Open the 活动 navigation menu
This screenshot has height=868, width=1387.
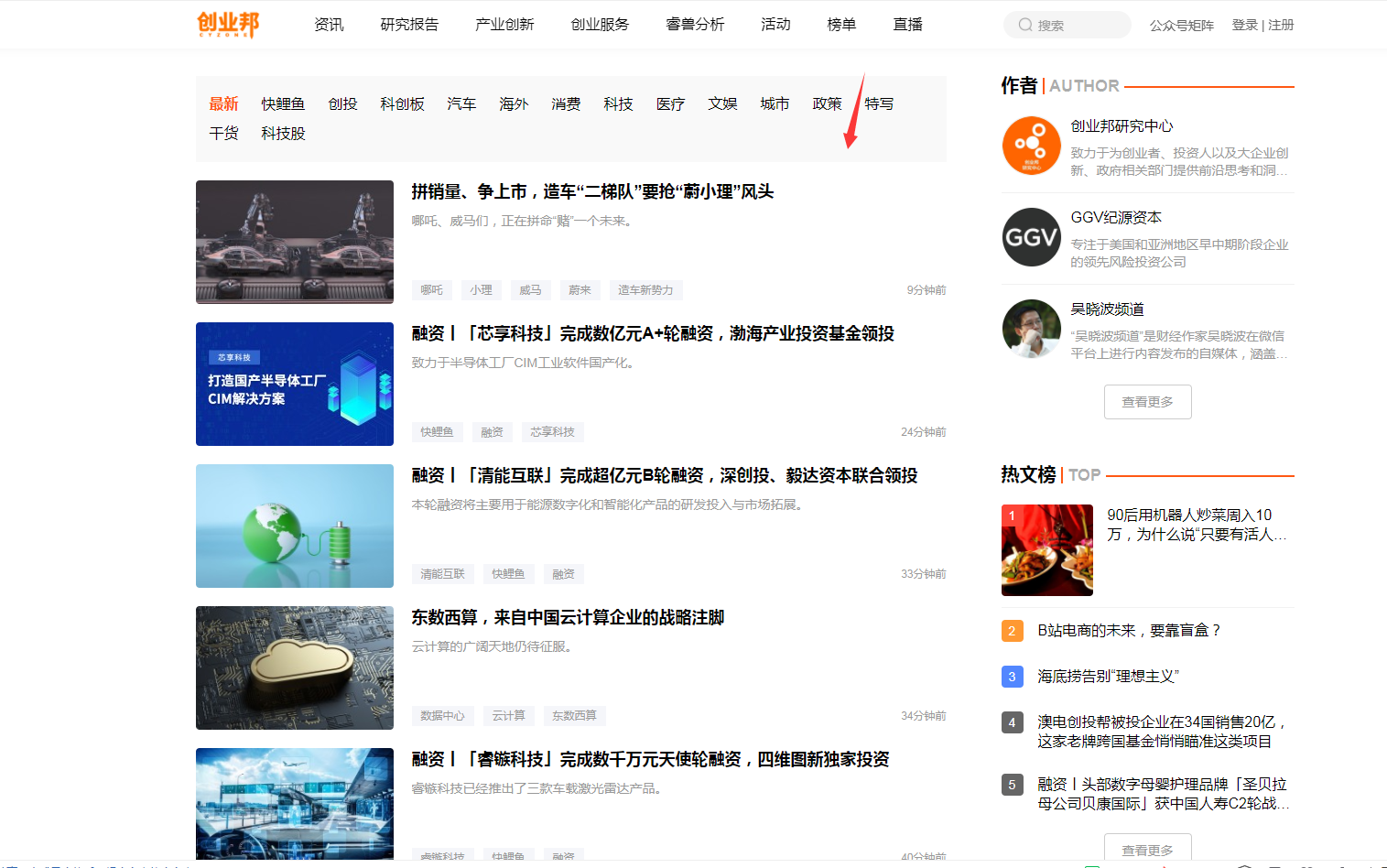pyautogui.click(x=775, y=25)
